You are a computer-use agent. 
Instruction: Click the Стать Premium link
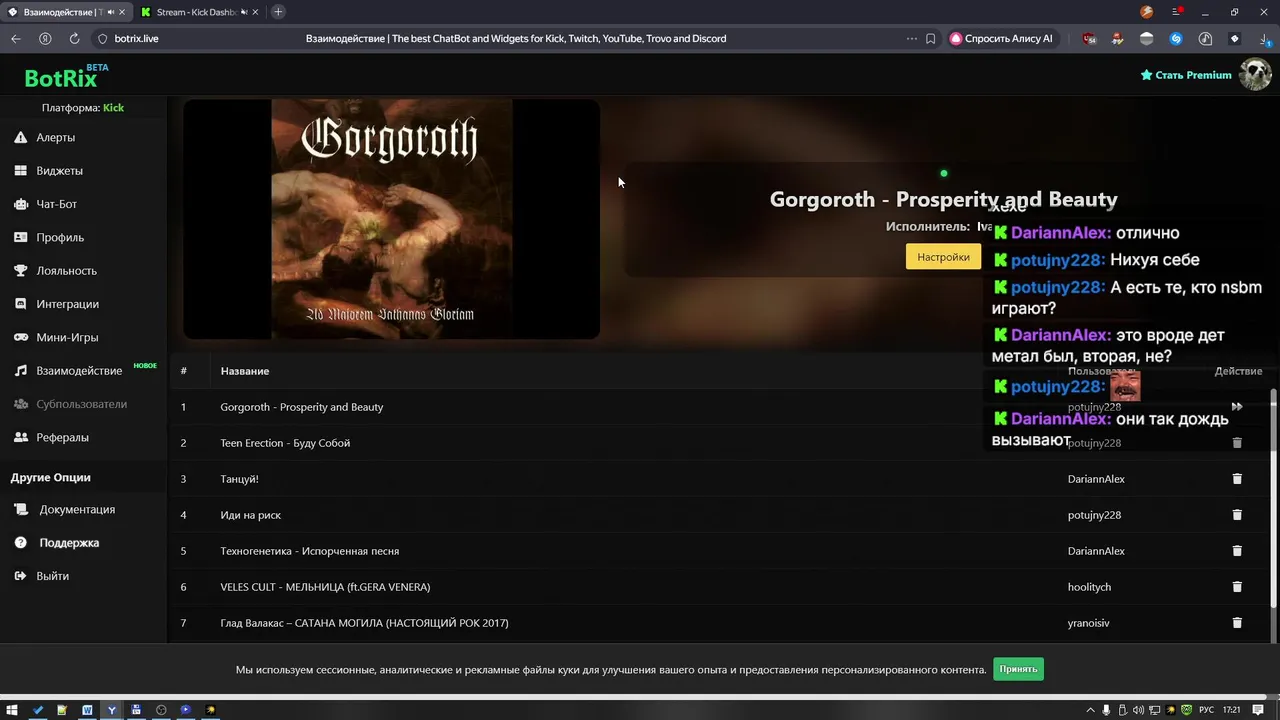pyautogui.click(x=1186, y=75)
